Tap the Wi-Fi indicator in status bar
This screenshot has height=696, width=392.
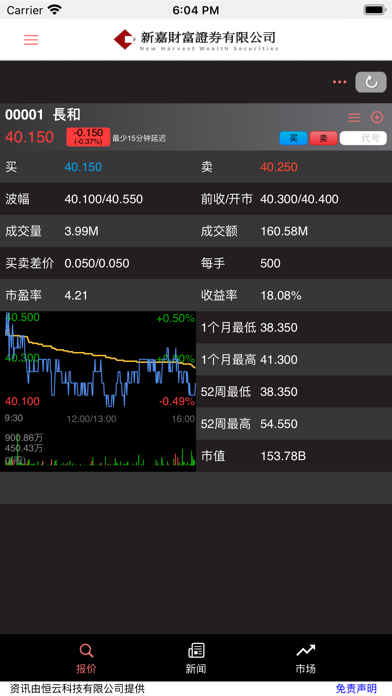pos(55,10)
